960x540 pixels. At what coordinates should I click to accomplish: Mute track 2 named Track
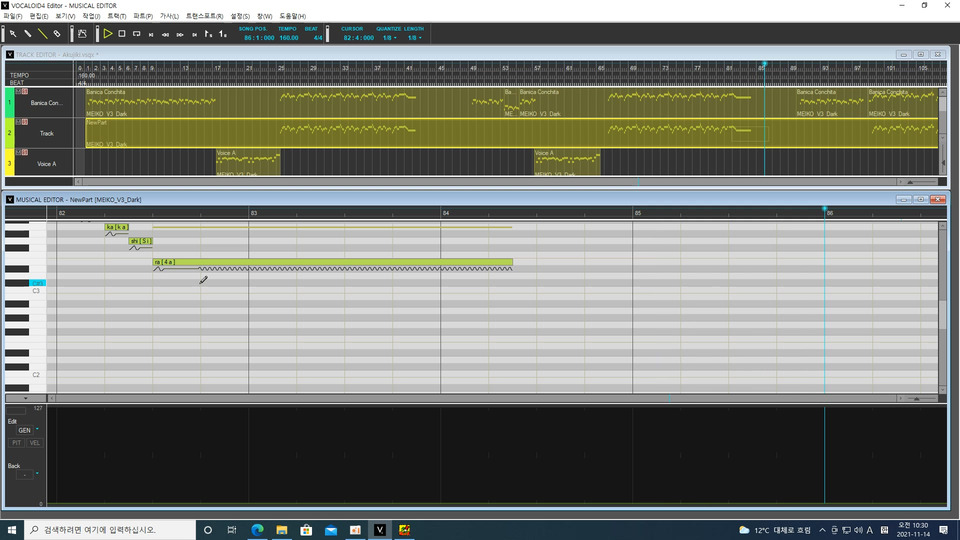click(x=18, y=122)
